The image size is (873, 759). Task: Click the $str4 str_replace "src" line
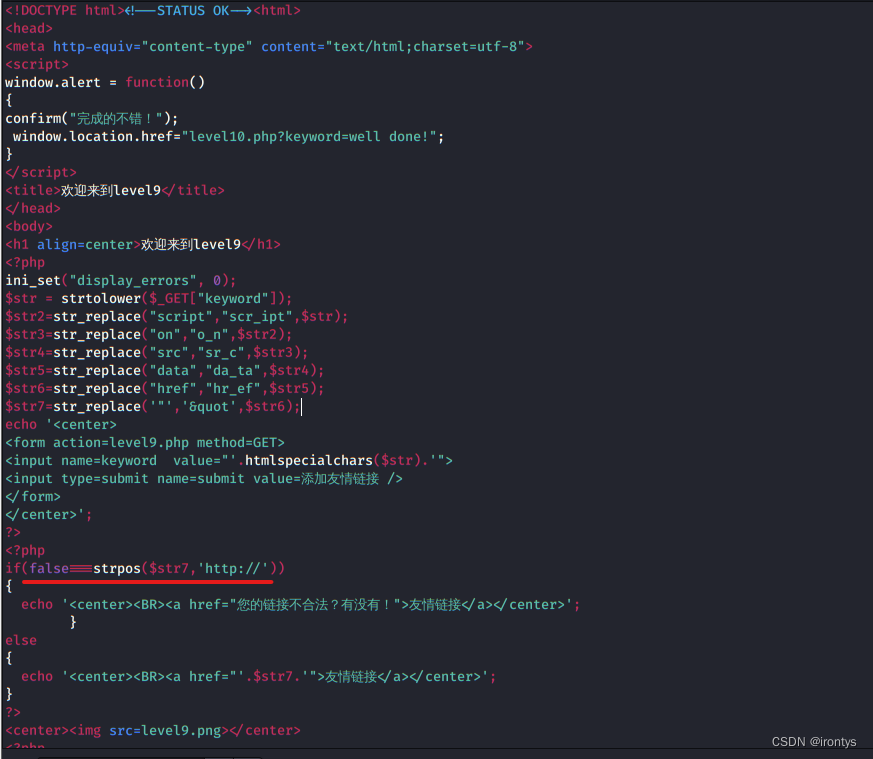point(156,352)
